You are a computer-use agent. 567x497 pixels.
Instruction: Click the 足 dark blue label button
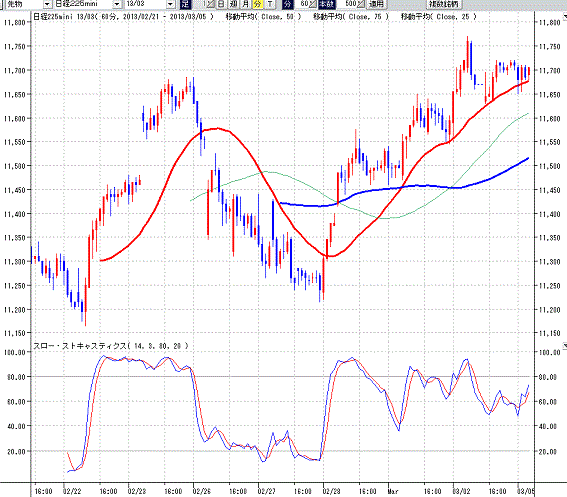point(186,4)
